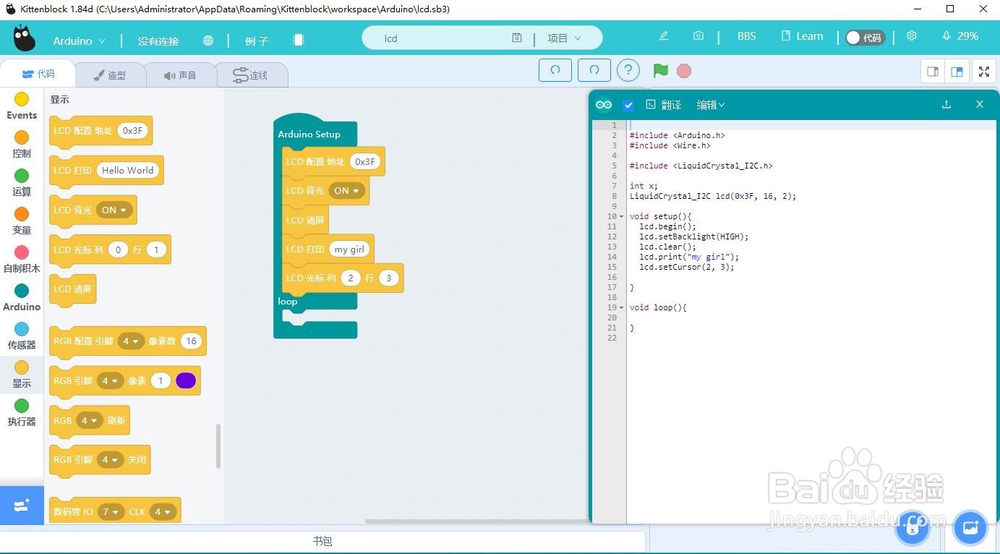Close the code panel
Viewport: 1000px width, 554px height.
(x=980, y=104)
